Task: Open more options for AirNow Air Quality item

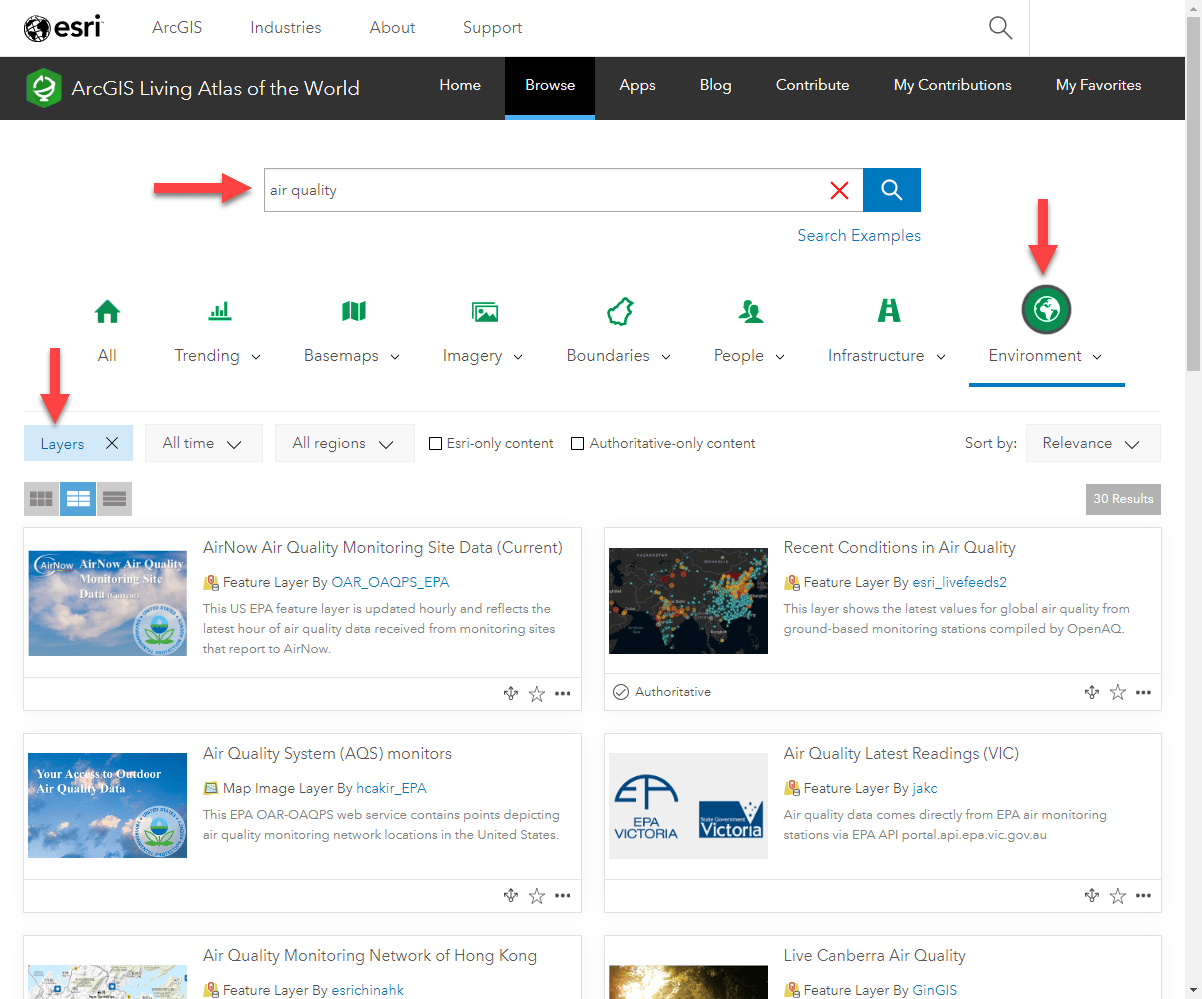Action: tap(563, 694)
